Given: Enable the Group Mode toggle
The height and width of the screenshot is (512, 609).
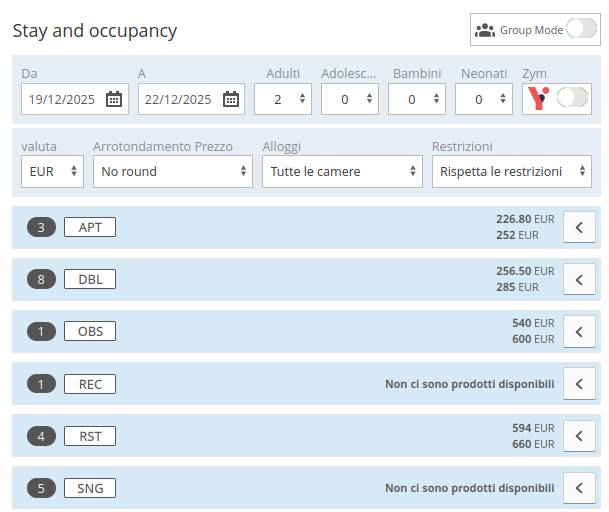Looking at the screenshot, I should click(x=581, y=30).
